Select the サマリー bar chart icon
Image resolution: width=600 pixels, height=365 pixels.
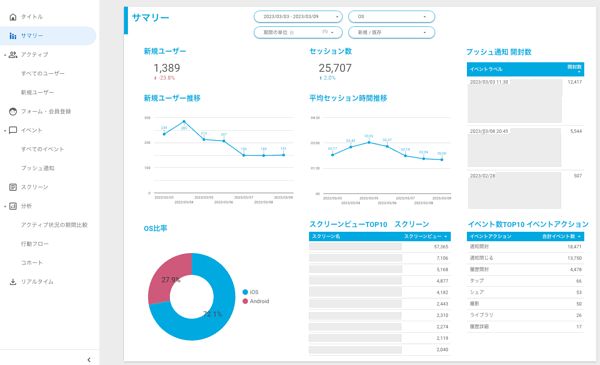click(13, 36)
